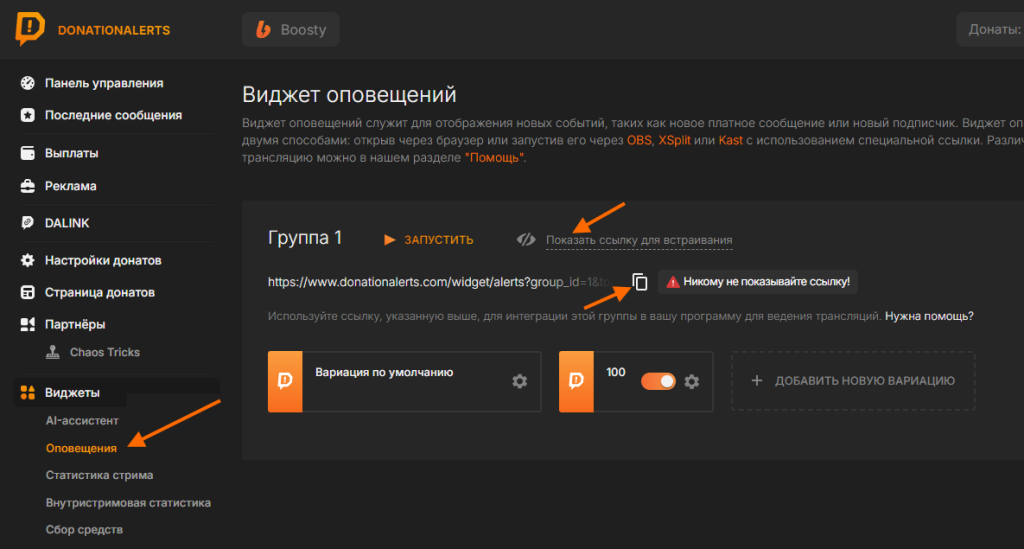
Task: Click the wallet icon beside Выплаты
Action: click(x=27, y=153)
